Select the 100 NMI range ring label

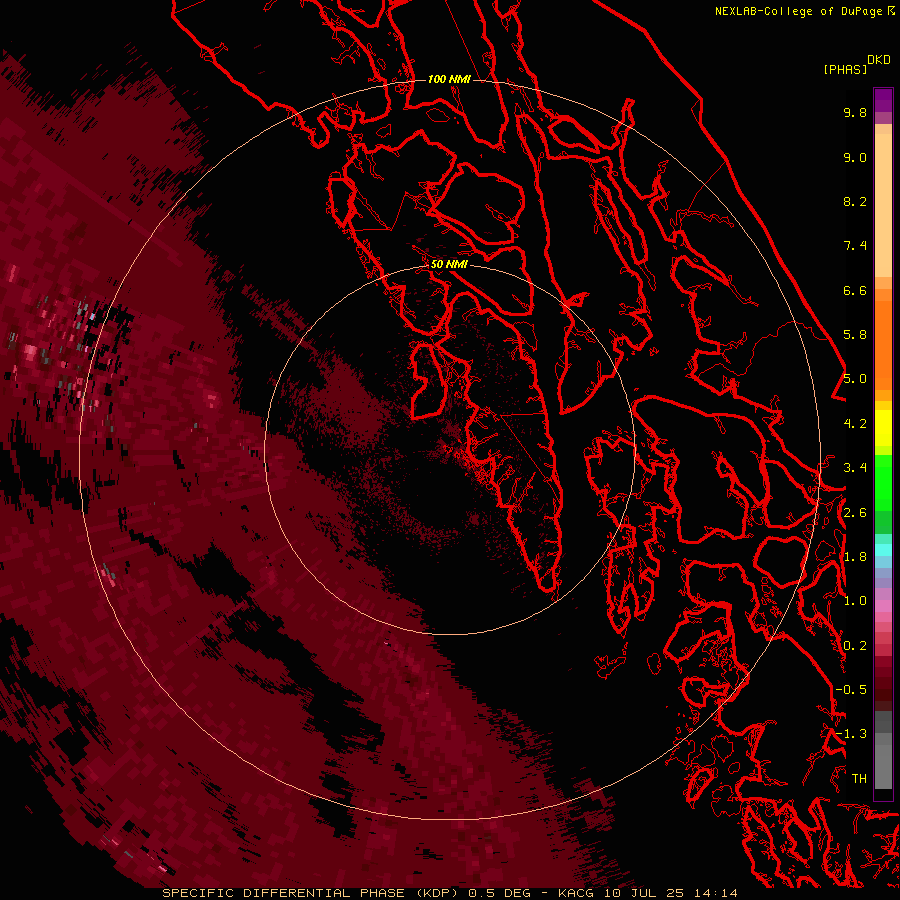[x=449, y=79]
